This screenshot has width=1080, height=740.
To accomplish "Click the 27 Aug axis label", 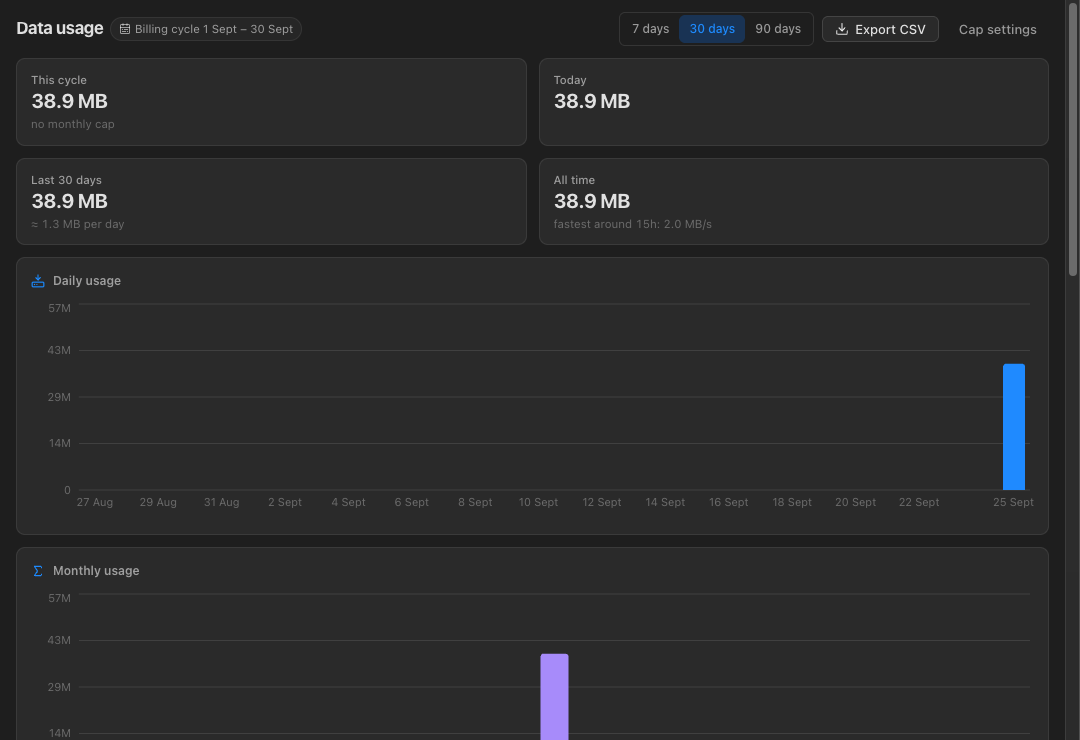I will (x=94, y=502).
